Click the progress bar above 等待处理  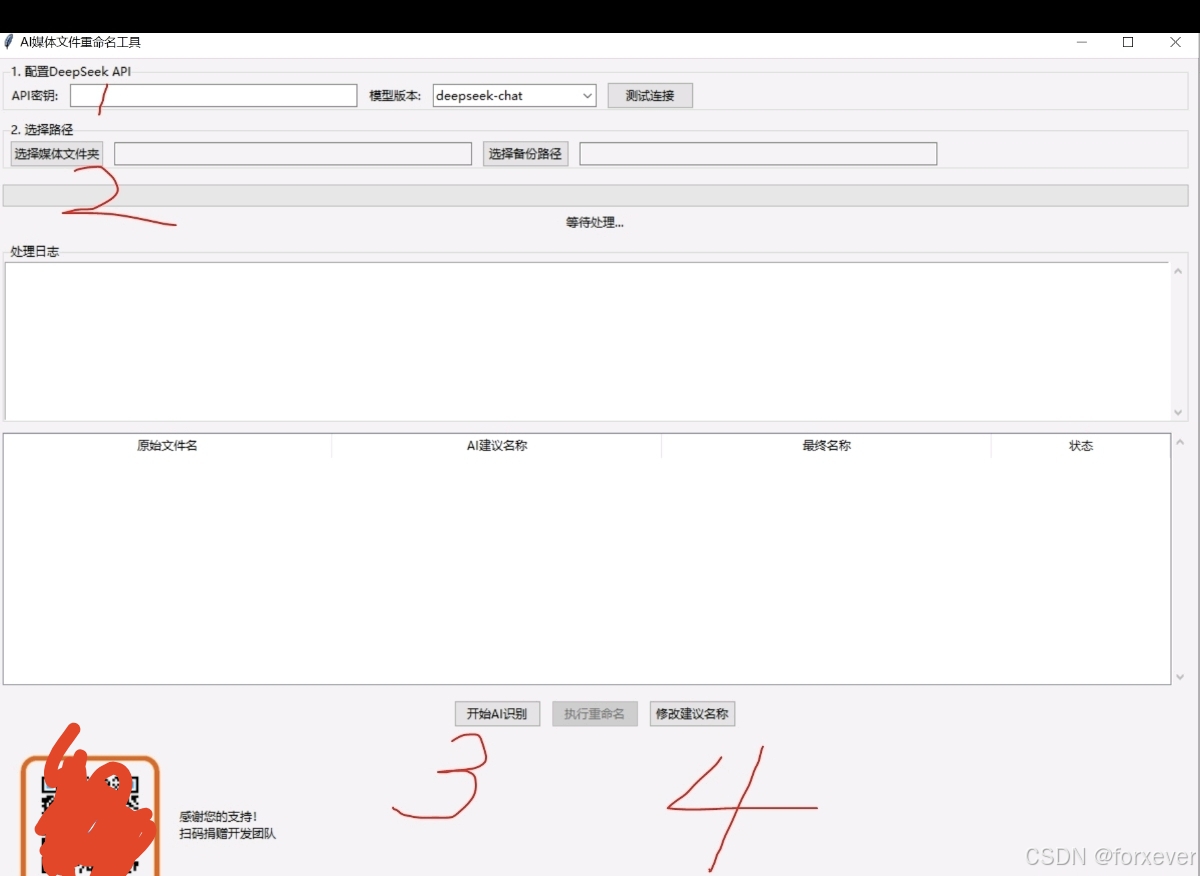[x=595, y=195]
